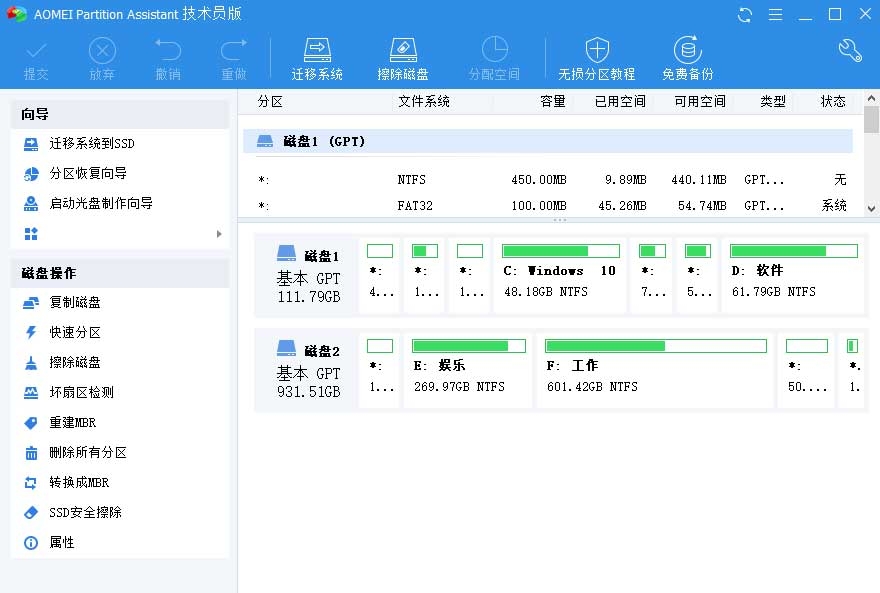Click the 撤销 (Undo) icon

(x=167, y=55)
